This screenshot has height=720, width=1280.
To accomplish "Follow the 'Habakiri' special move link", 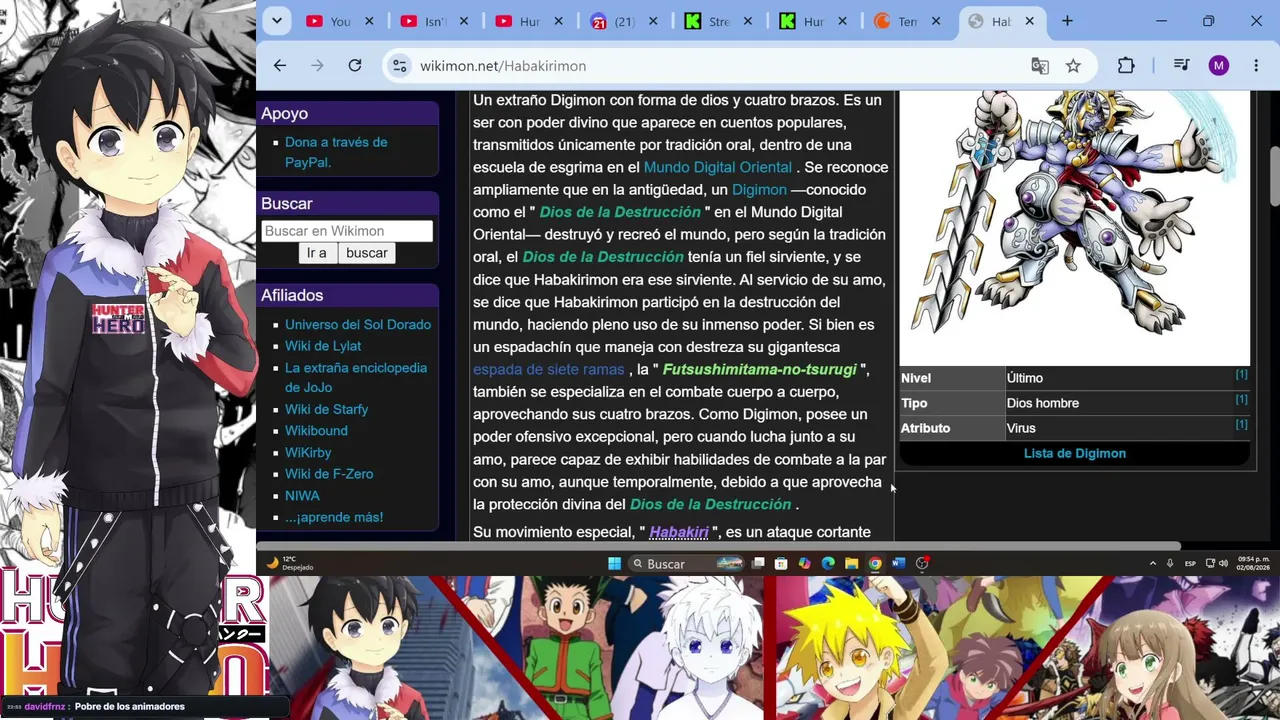I will coord(679,532).
